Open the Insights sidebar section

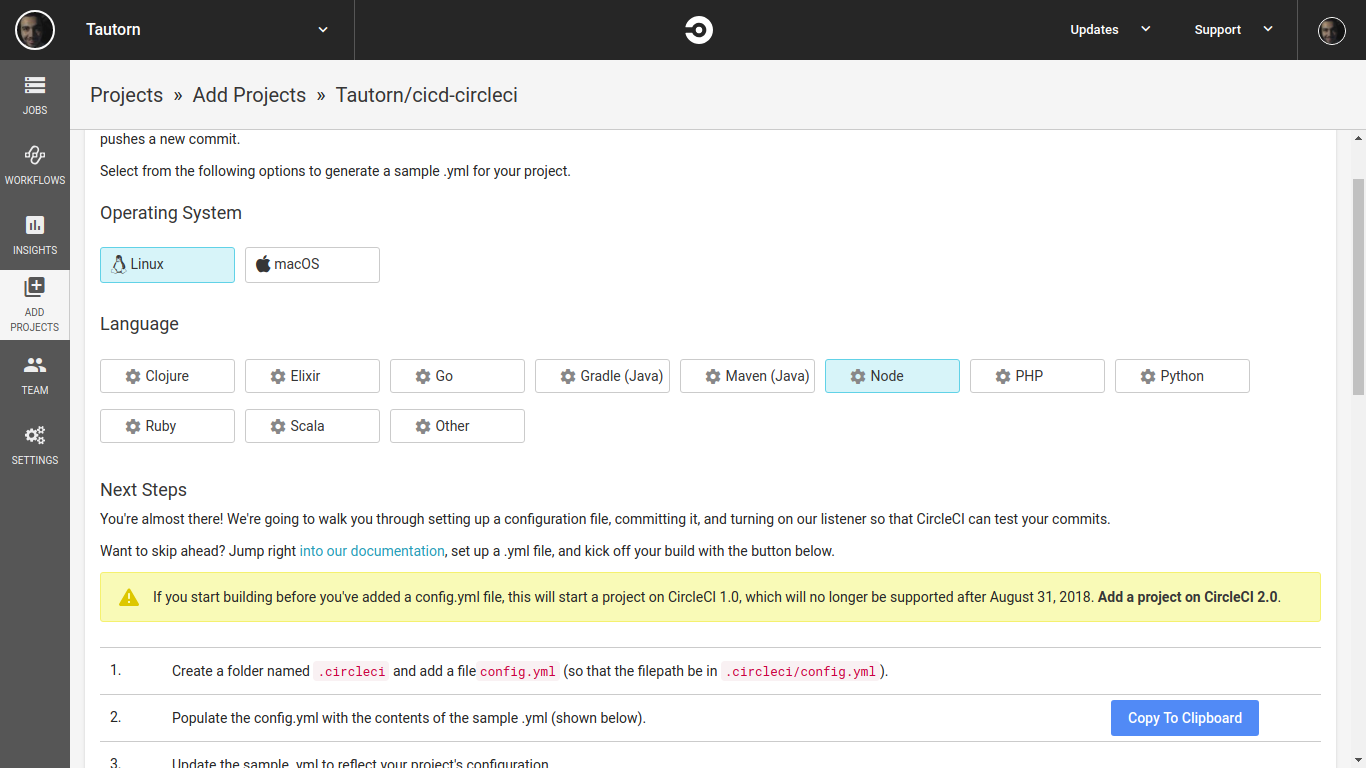[x=35, y=235]
